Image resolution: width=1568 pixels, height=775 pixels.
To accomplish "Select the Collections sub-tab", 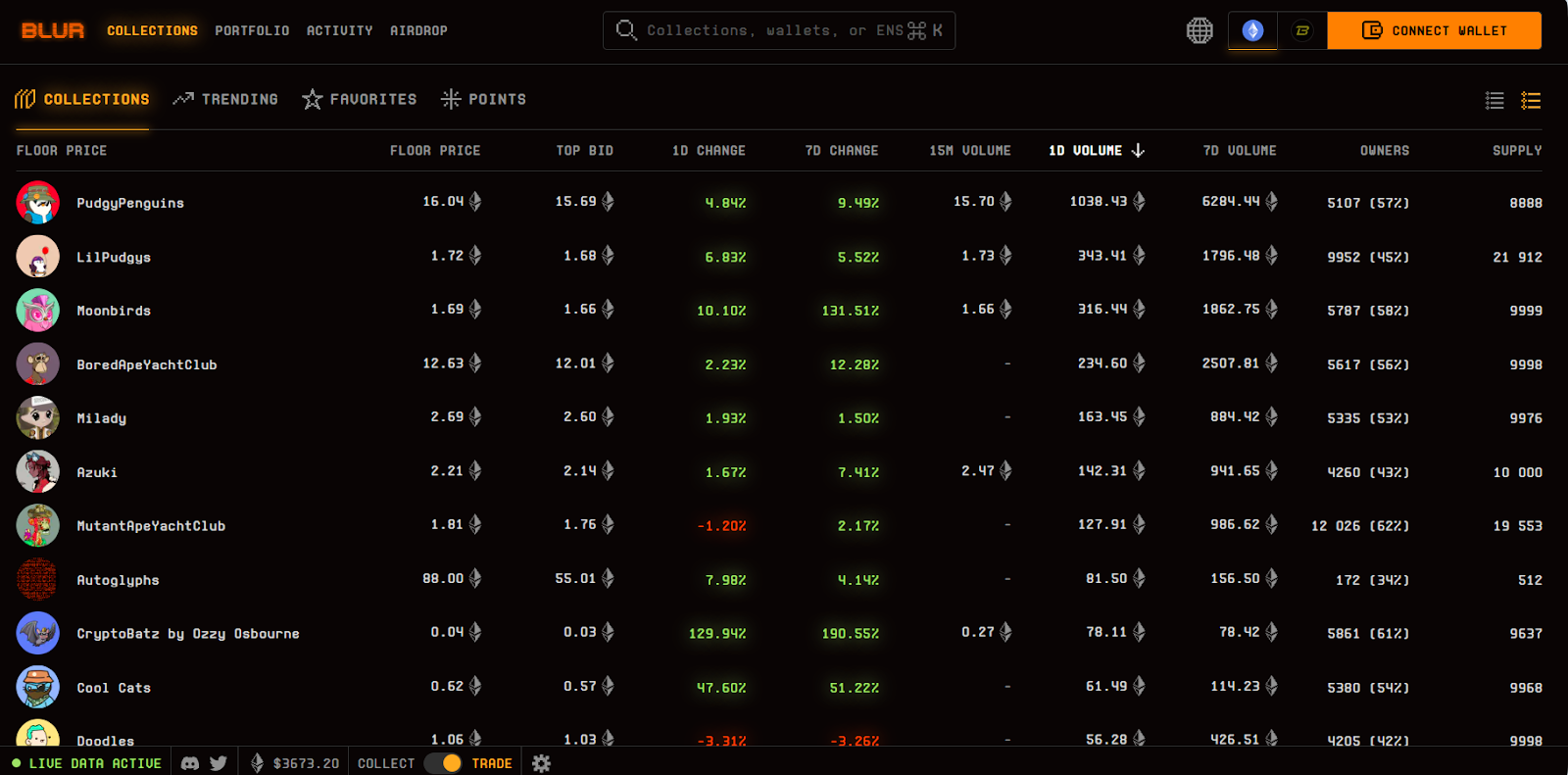I will (x=82, y=99).
